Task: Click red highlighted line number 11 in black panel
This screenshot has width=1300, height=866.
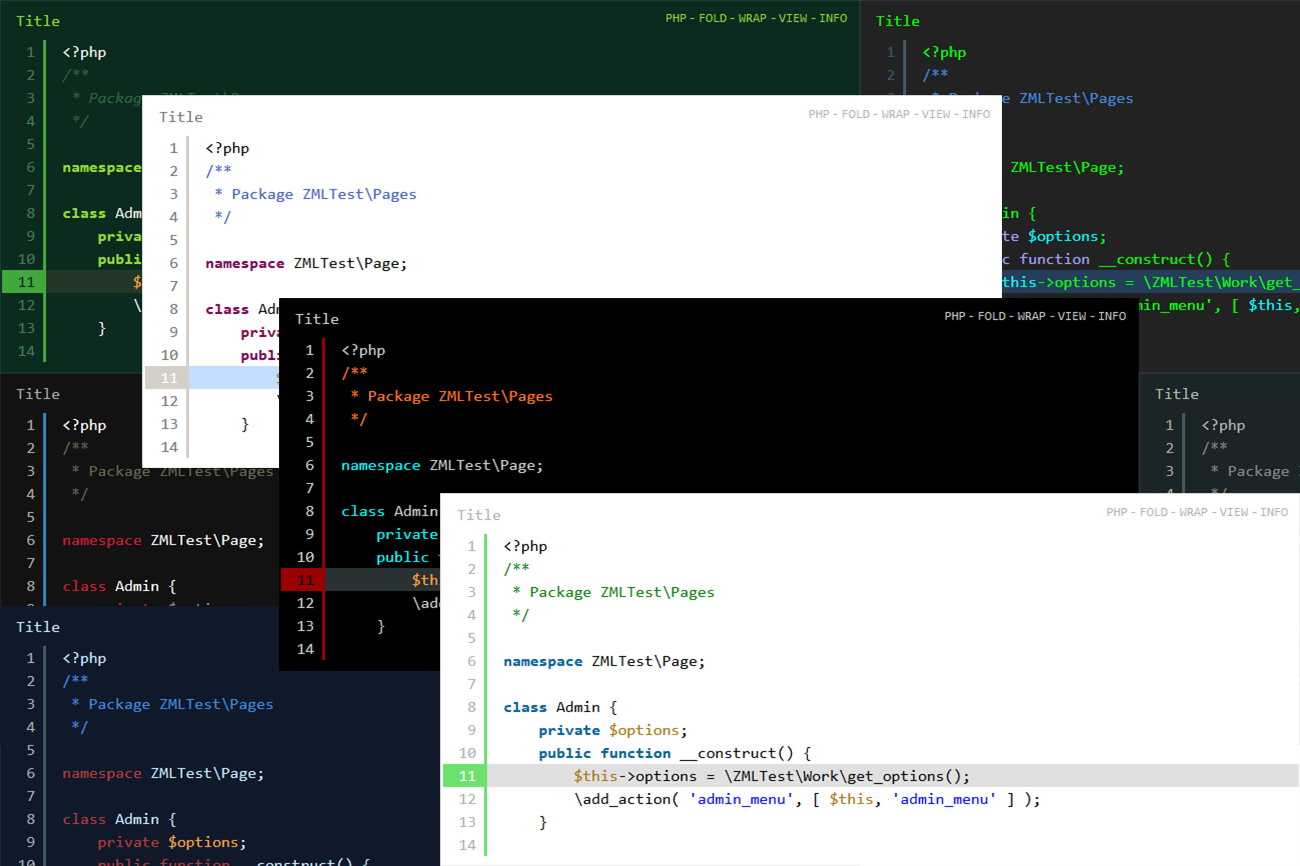Action: click(305, 580)
